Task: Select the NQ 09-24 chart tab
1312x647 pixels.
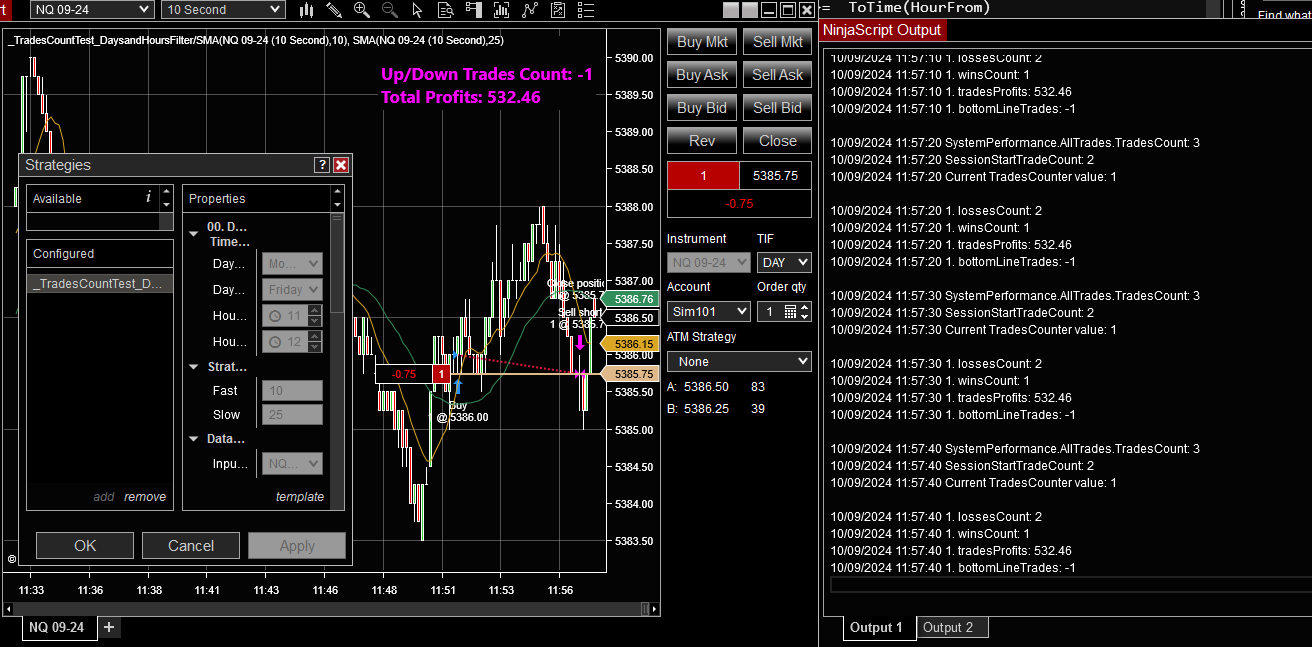Action: coord(57,627)
